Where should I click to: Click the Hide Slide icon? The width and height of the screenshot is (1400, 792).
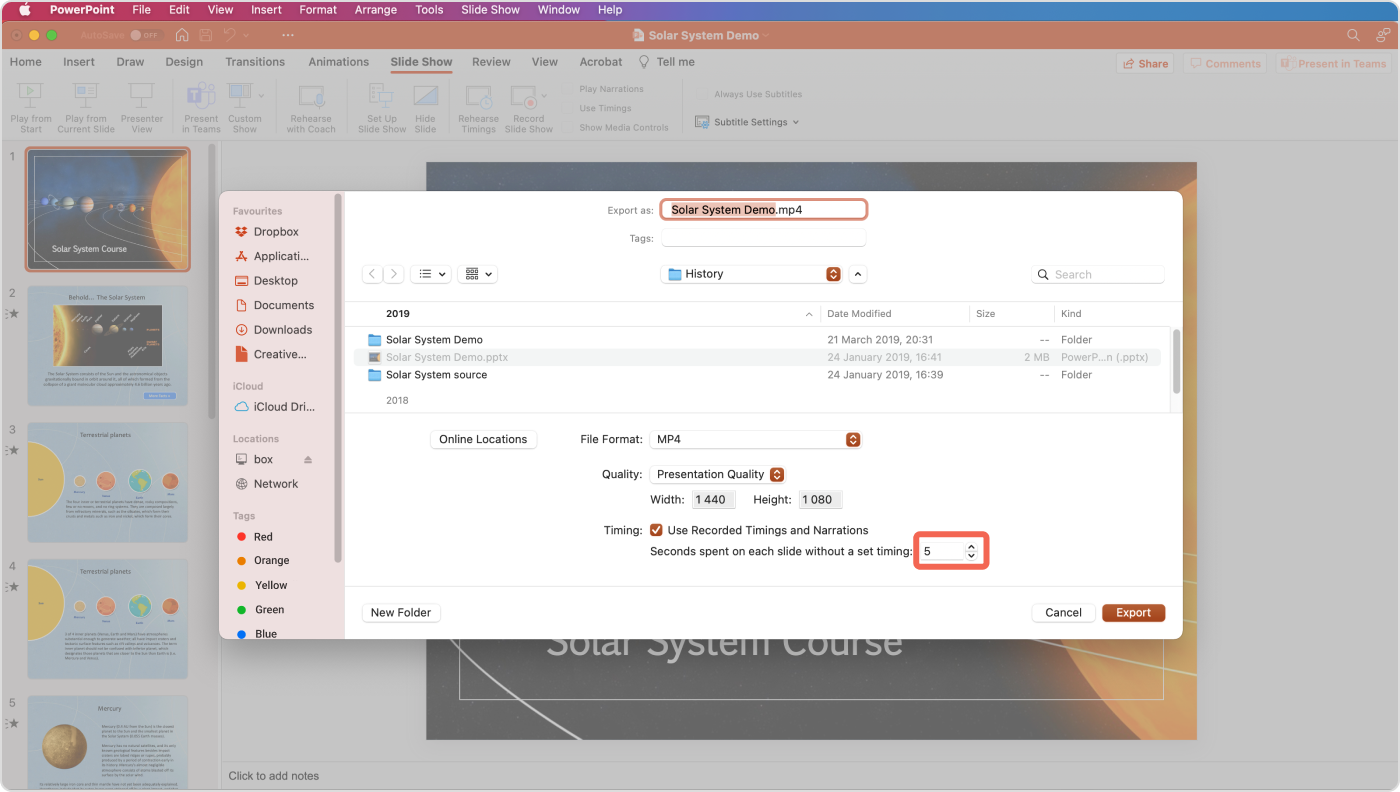[x=425, y=97]
